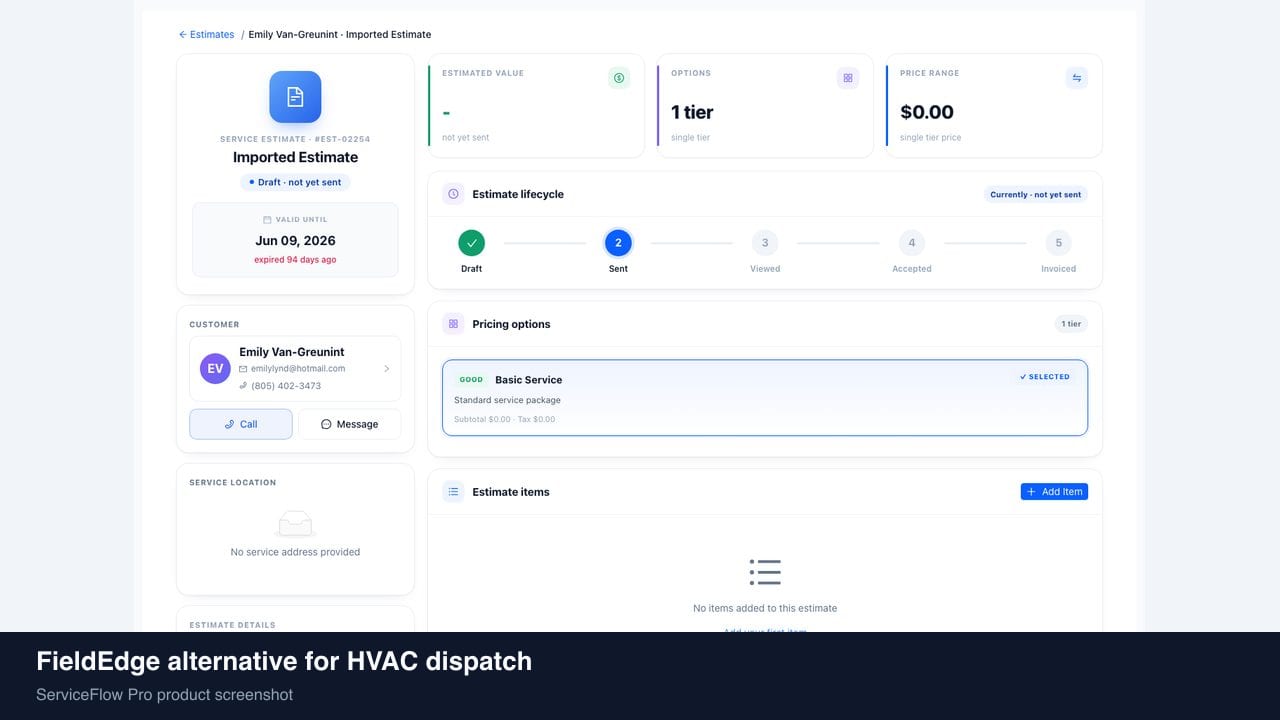Message the customer Emily Van-Greunint
This screenshot has height=720, width=1280.
[350, 424]
